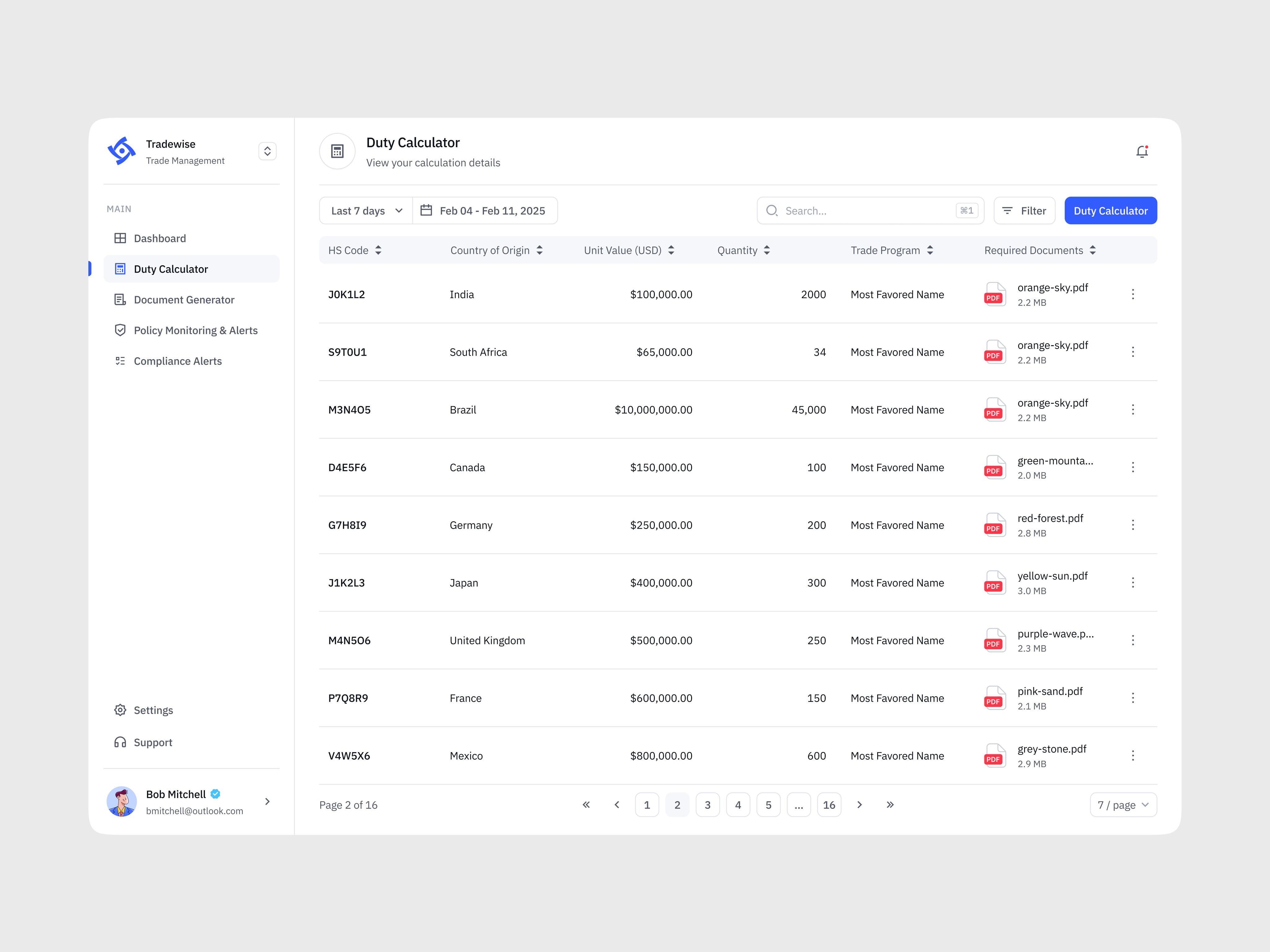Screen dimensions: 1270x952
Task: Click the Filter button
Action: [x=1024, y=211]
